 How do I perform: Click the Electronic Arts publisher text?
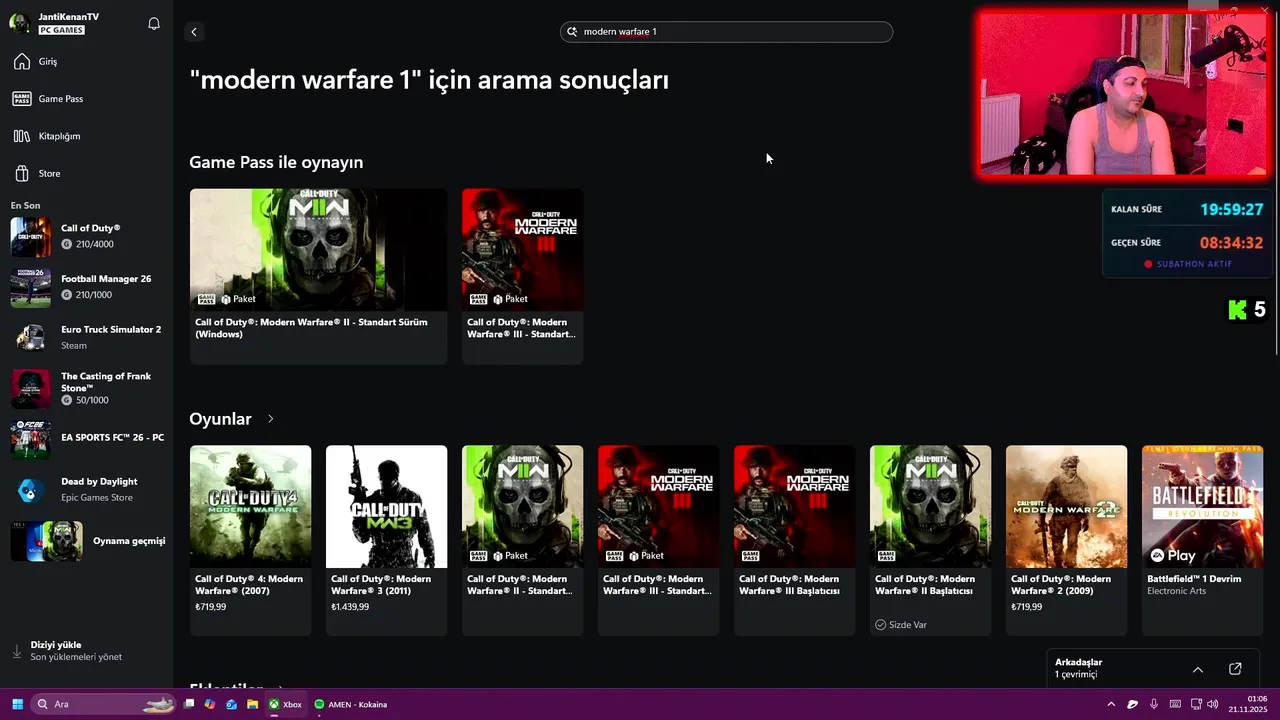click(x=1176, y=591)
